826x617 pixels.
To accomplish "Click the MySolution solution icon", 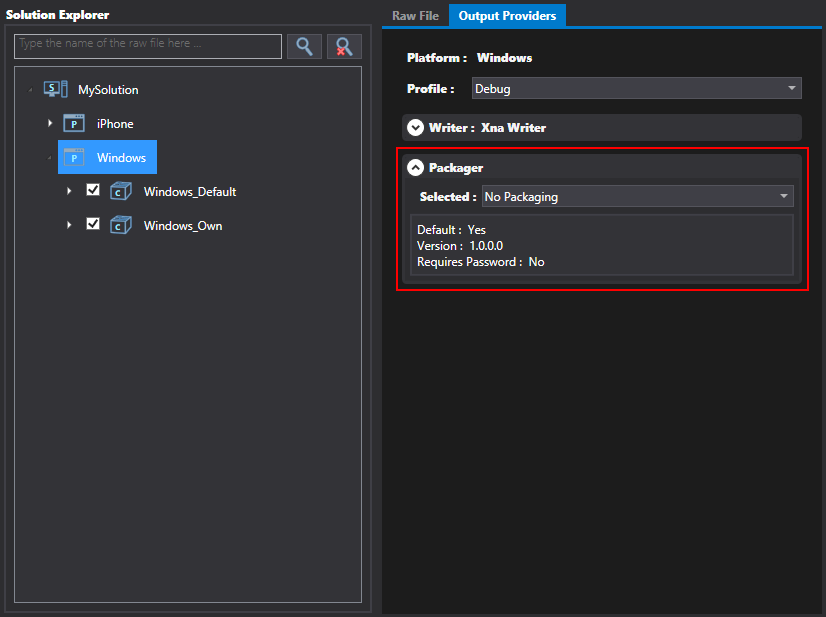I will (55, 89).
